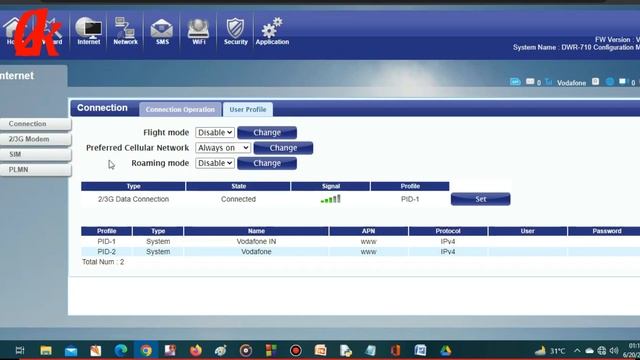Click the SIM status icon left of Vodafone

[515, 82]
